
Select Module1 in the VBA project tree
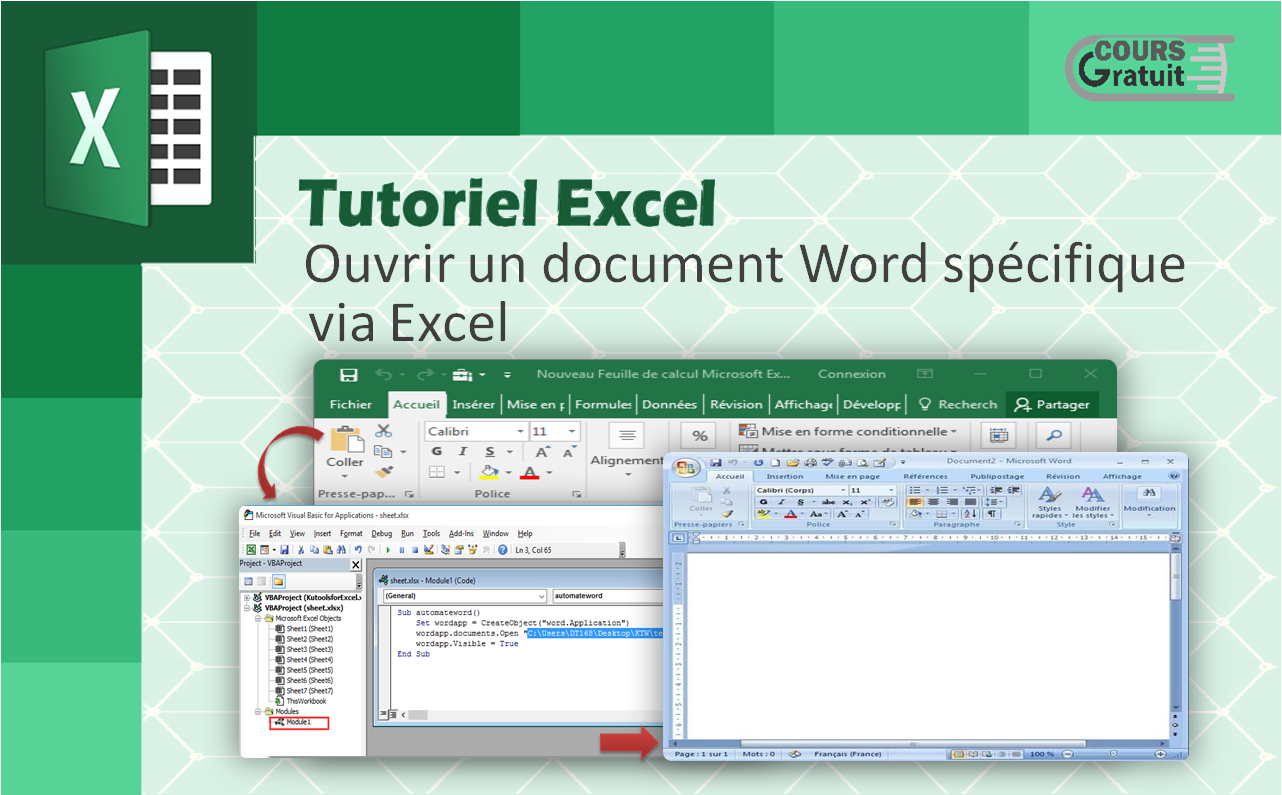[298, 722]
